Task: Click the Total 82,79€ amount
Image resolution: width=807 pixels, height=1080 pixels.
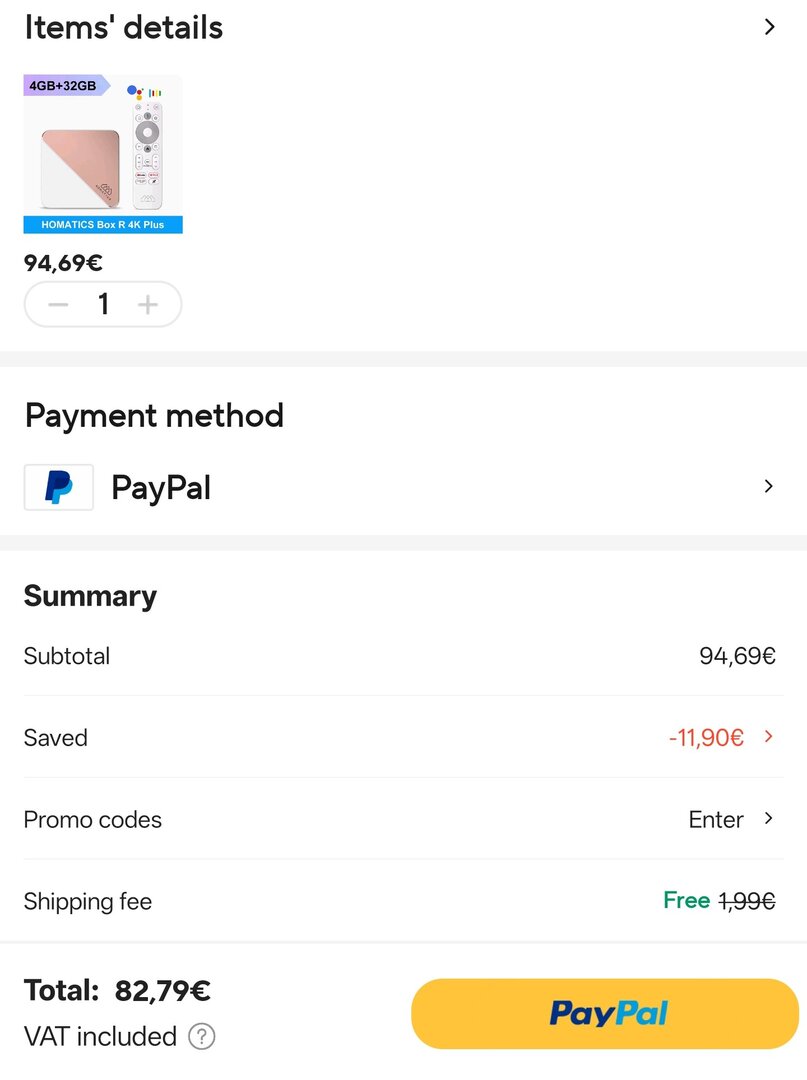Action: [162, 991]
